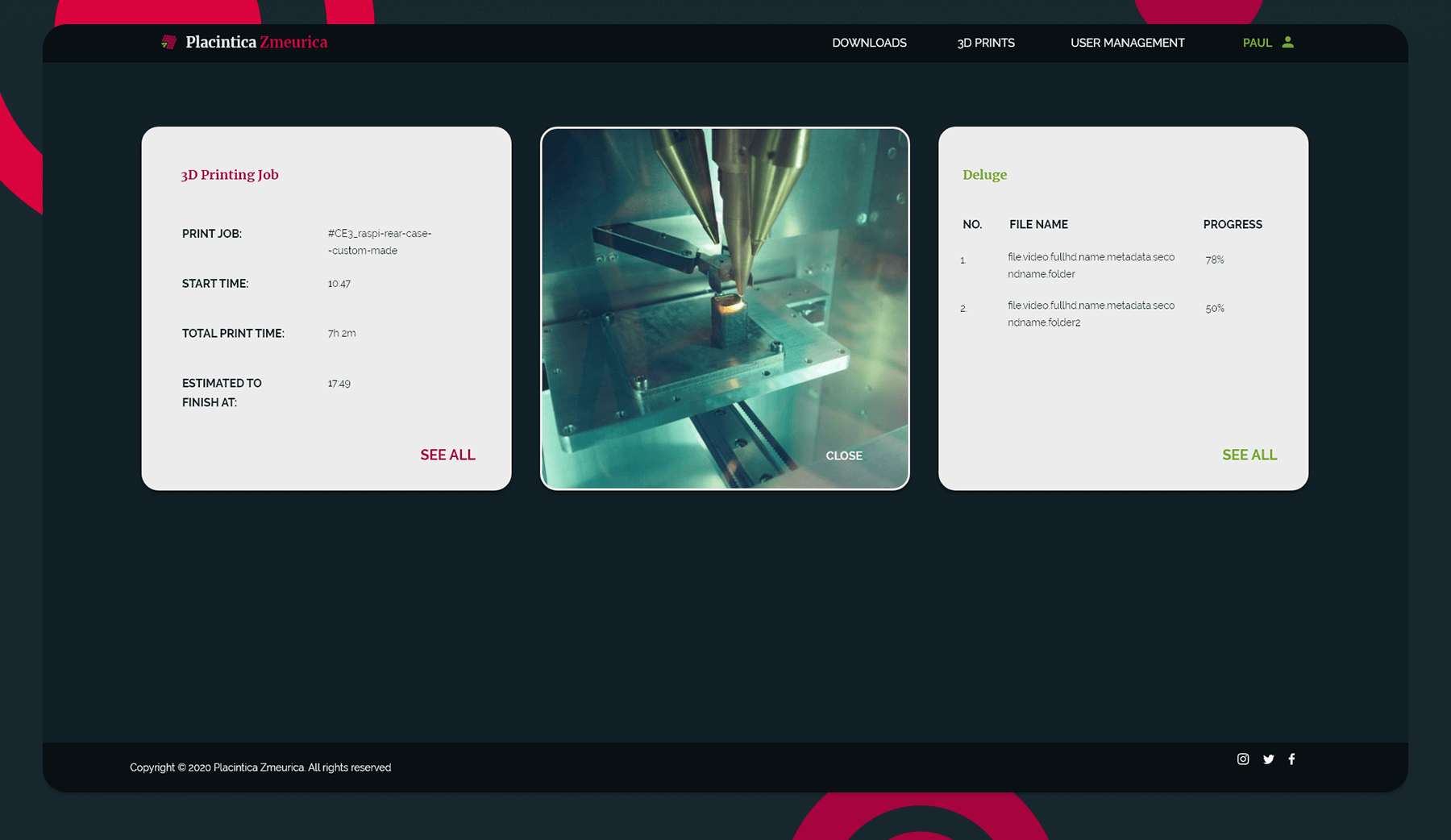Click the ESTIMATED TO FINISH AT label
This screenshot has height=840, width=1451.
click(x=222, y=393)
